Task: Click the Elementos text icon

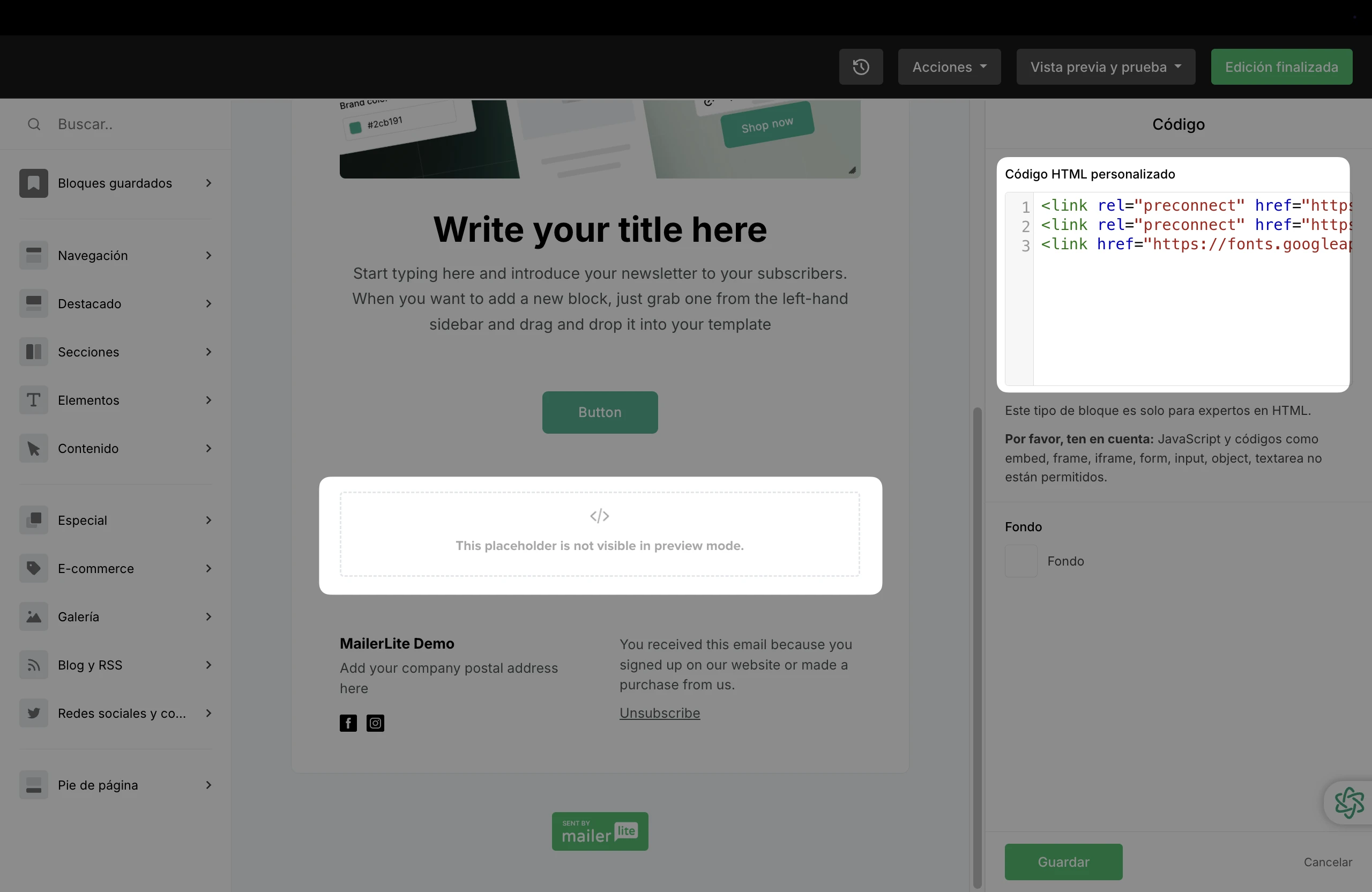Action: click(33, 400)
